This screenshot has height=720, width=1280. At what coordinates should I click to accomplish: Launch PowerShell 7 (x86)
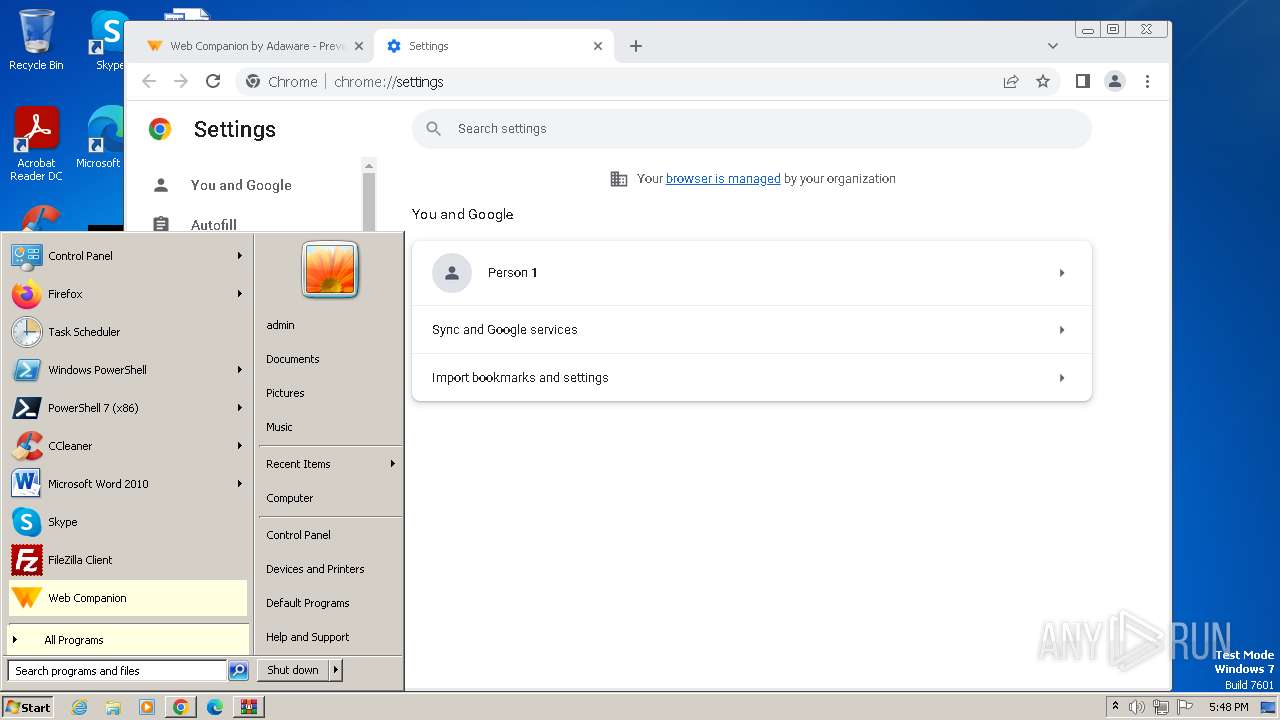tap(127, 408)
